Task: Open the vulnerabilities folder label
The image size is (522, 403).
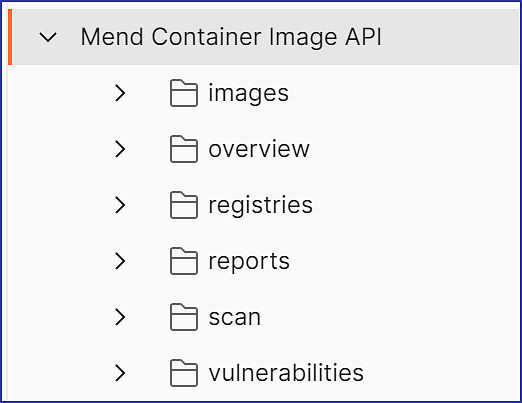Action: [286, 372]
